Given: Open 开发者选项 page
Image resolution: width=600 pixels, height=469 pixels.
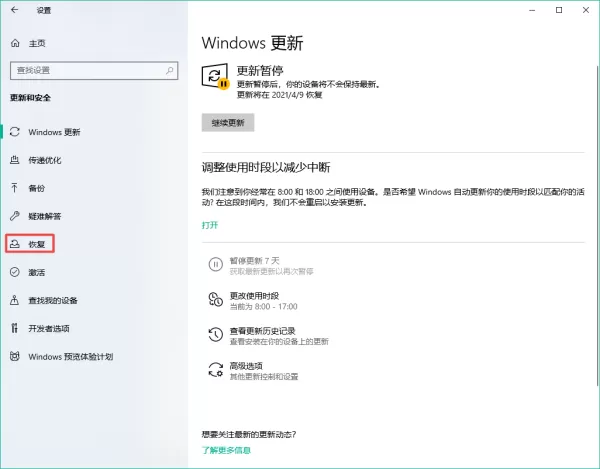Looking at the screenshot, I should pos(49,328).
